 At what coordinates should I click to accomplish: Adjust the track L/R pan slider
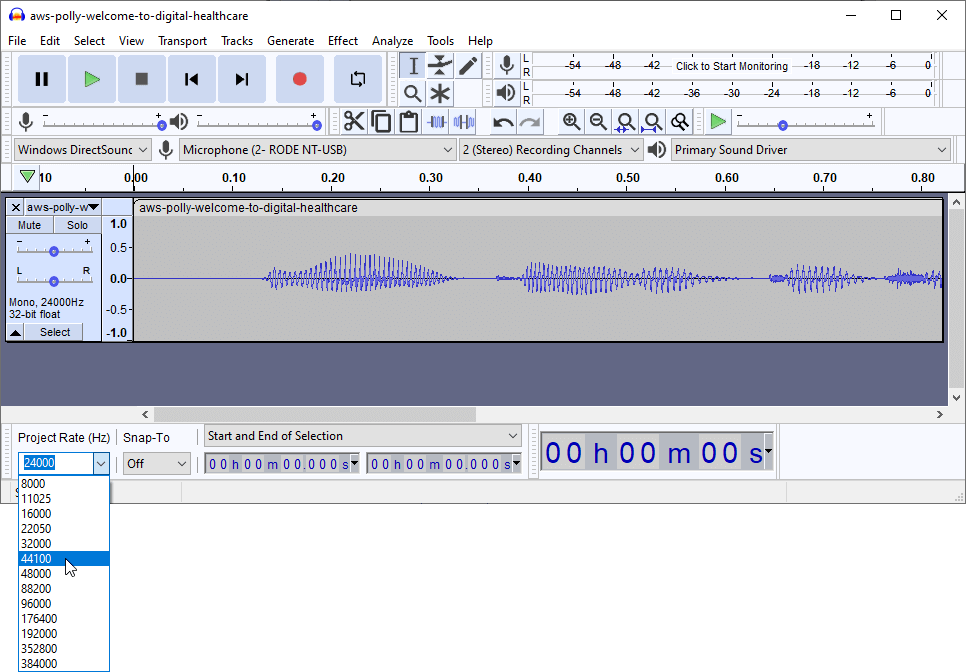point(54,281)
